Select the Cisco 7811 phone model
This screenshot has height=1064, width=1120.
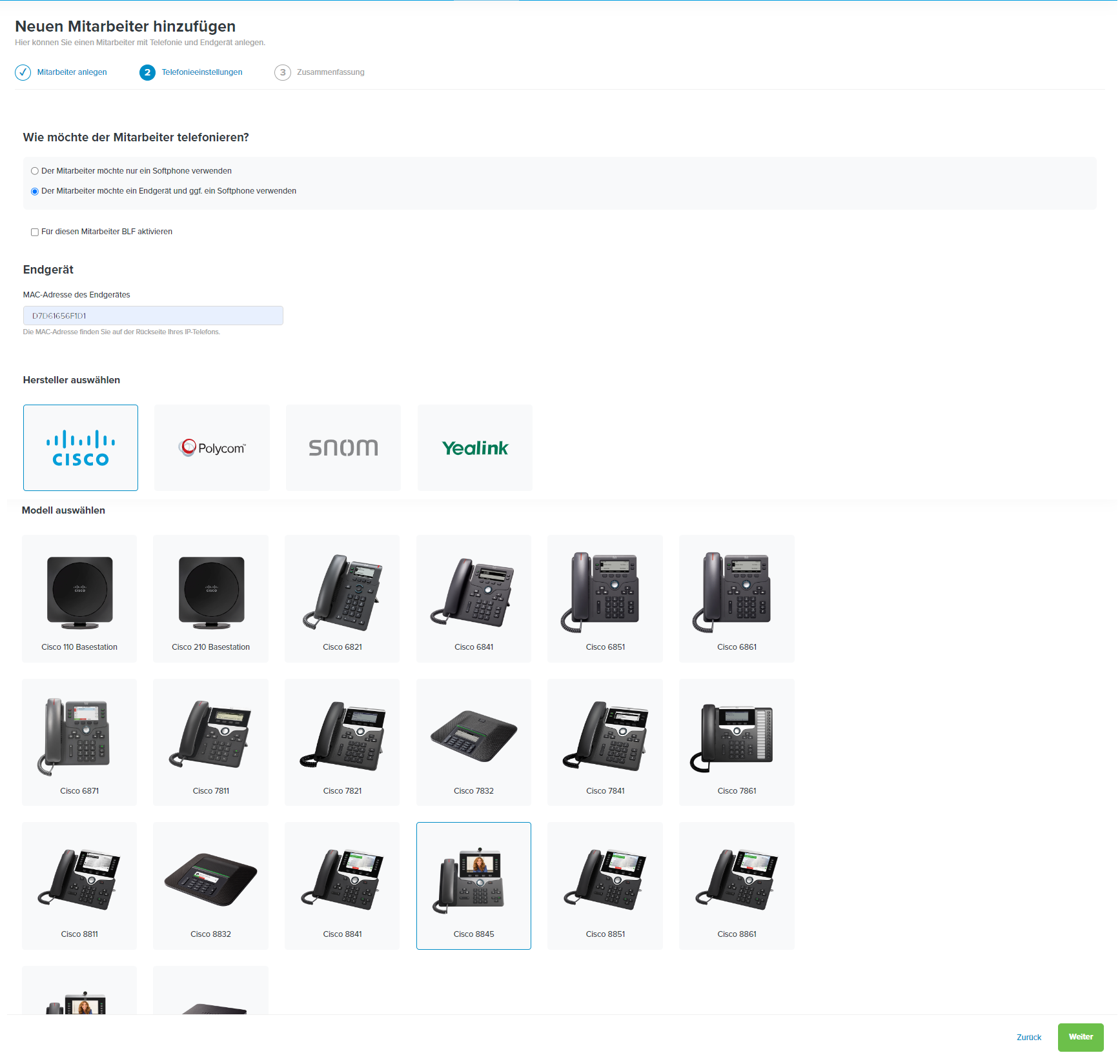pos(211,742)
